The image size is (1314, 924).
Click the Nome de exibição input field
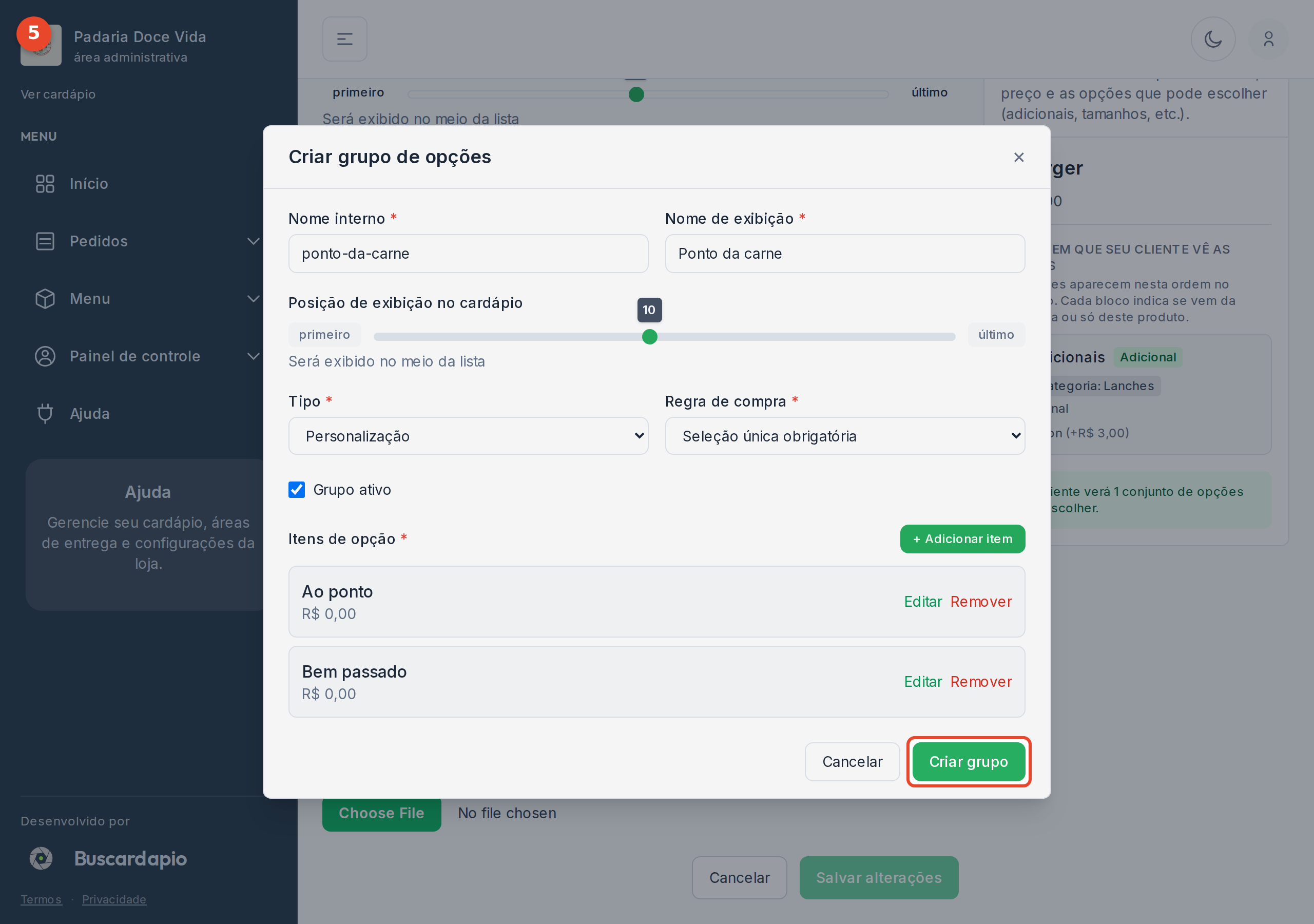click(845, 254)
